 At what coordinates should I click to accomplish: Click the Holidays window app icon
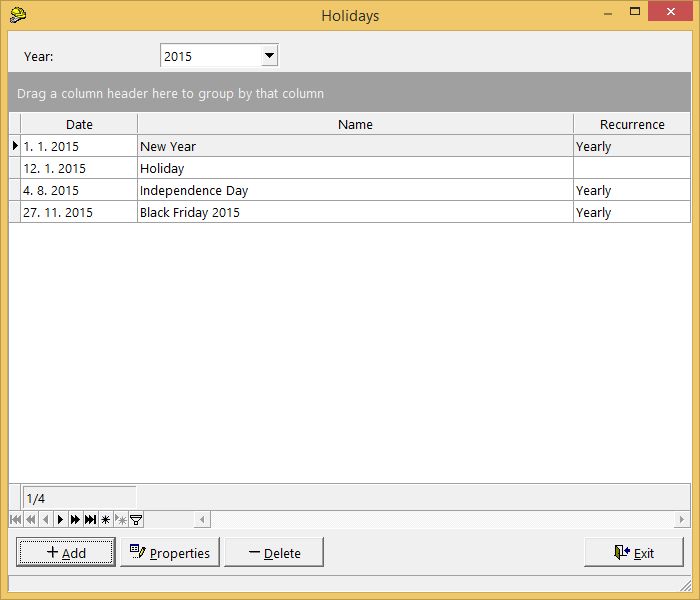pyautogui.click(x=17, y=15)
